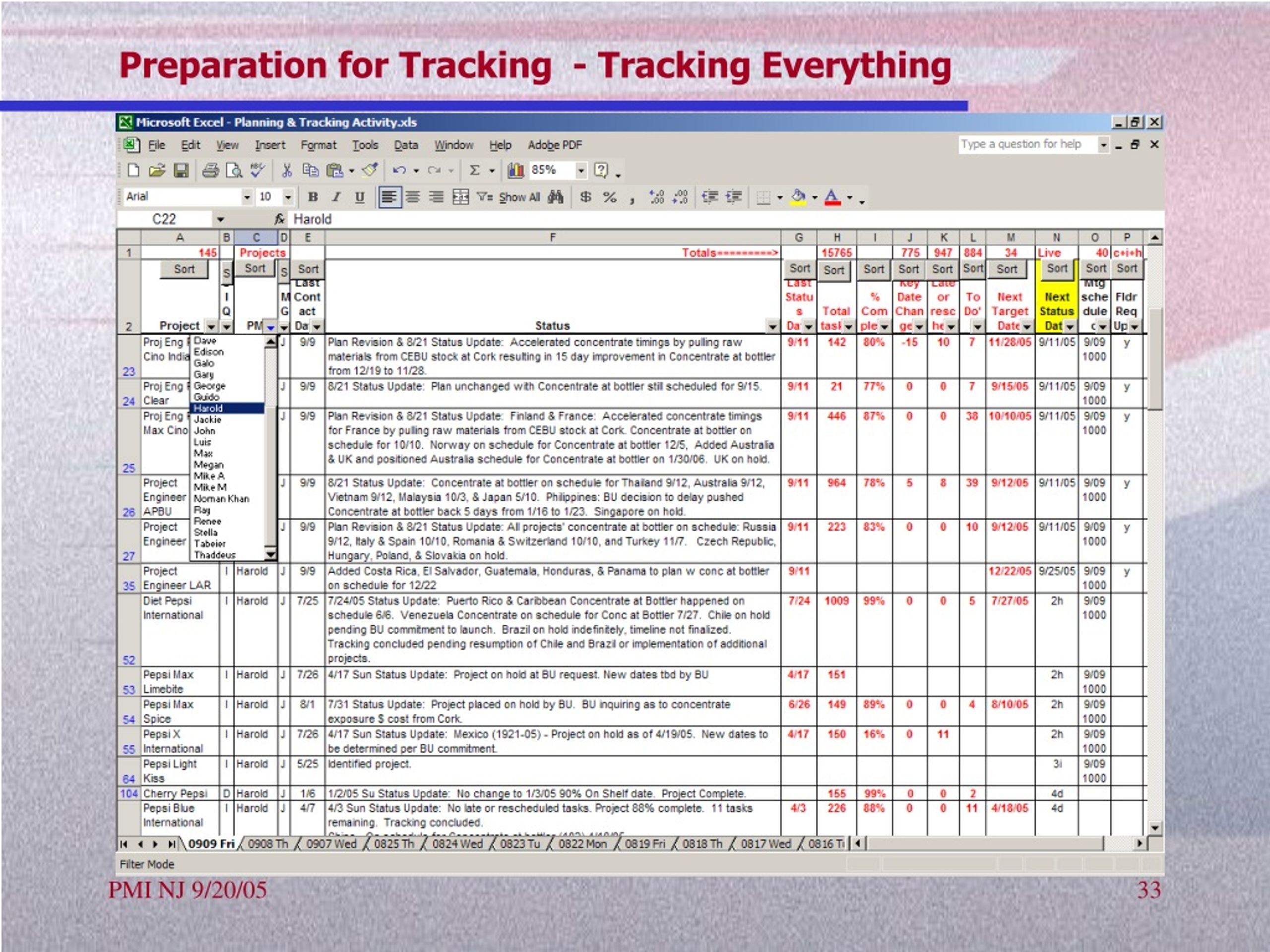Screen dimensions: 1270x952
Task: Open the Project column filter dropdown
Action: click(211, 327)
